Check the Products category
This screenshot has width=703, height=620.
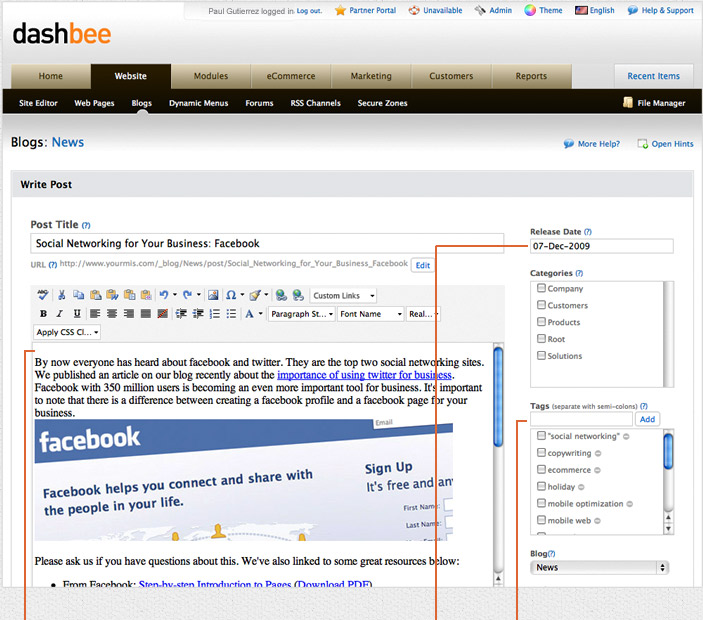point(541,321)
